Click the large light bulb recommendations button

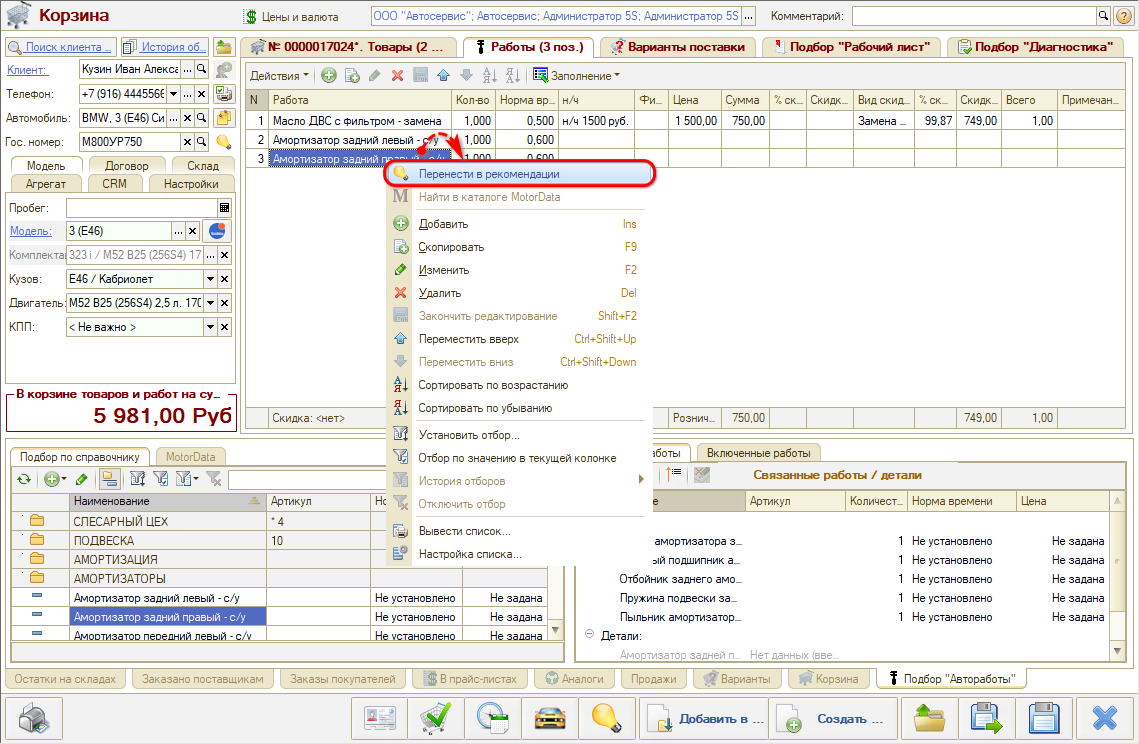pos(606,719)
